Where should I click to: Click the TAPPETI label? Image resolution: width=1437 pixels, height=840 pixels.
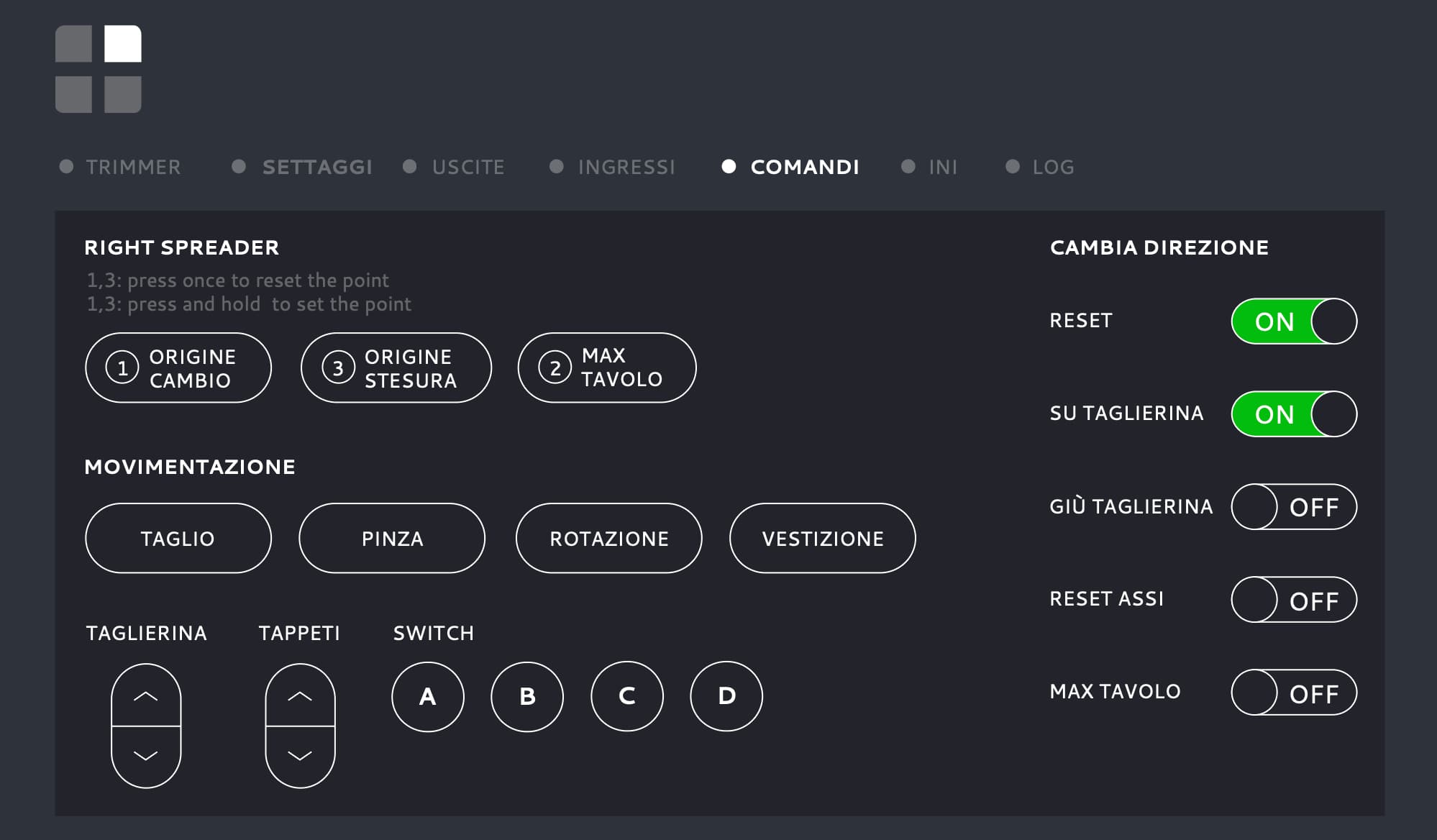tap(299, 633)
